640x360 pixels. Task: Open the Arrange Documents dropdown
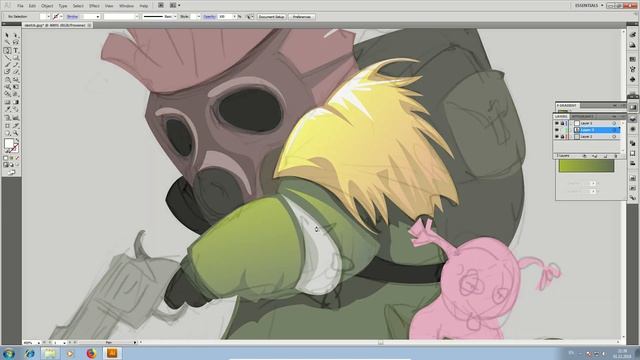point(175,5)
